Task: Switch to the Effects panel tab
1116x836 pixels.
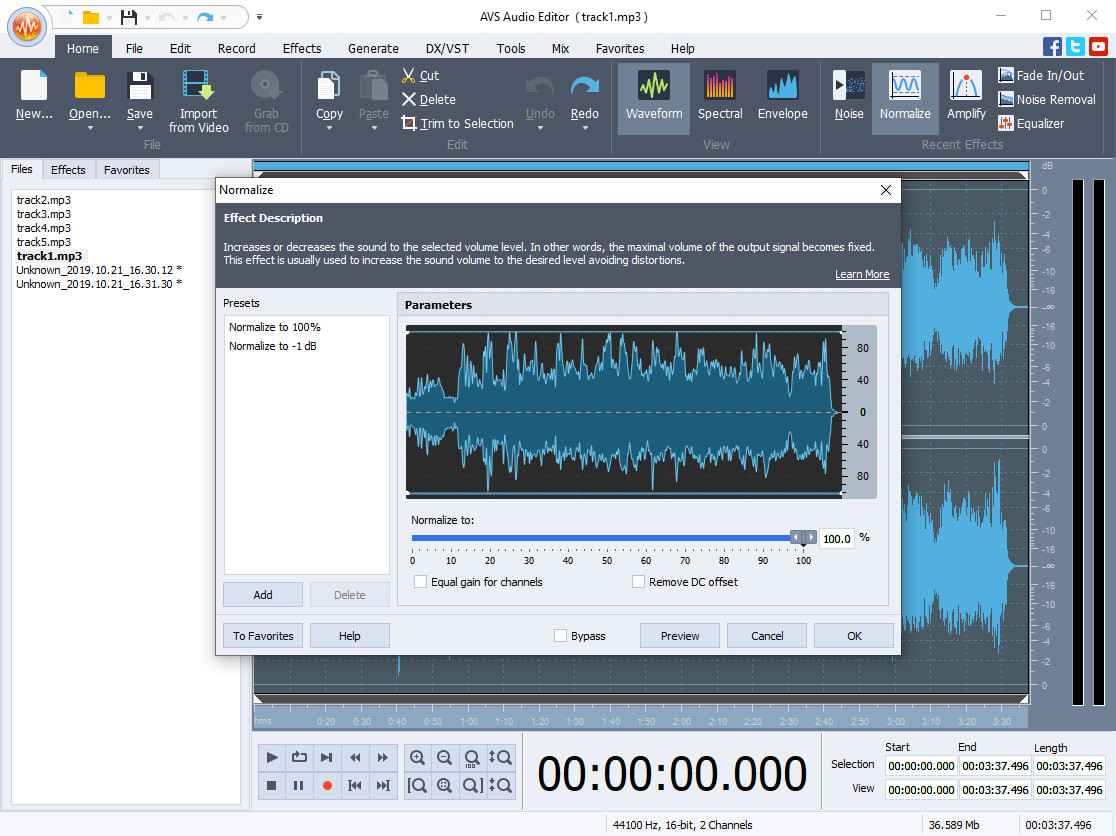Action: 68,169
